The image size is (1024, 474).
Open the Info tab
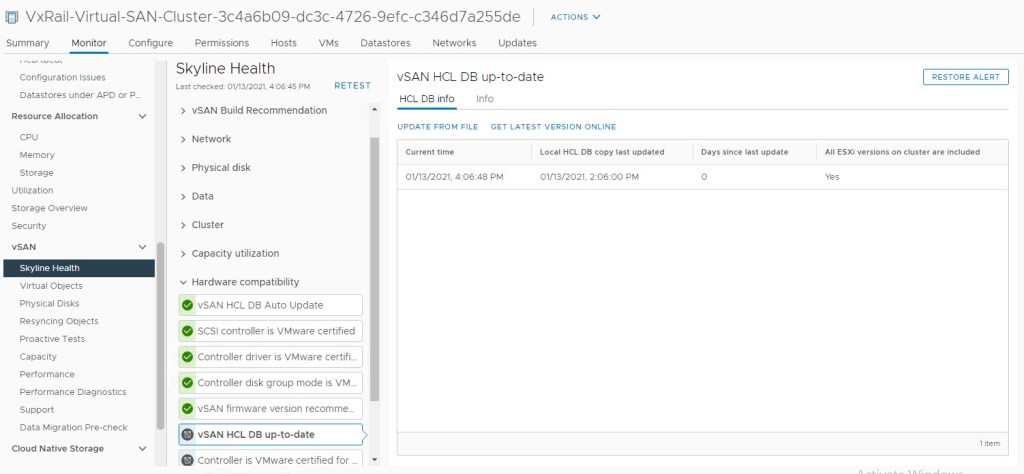pos(484,99)
